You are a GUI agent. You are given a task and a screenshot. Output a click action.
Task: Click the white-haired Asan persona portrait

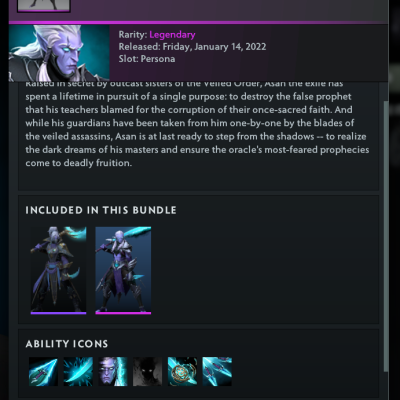point(59,53)
